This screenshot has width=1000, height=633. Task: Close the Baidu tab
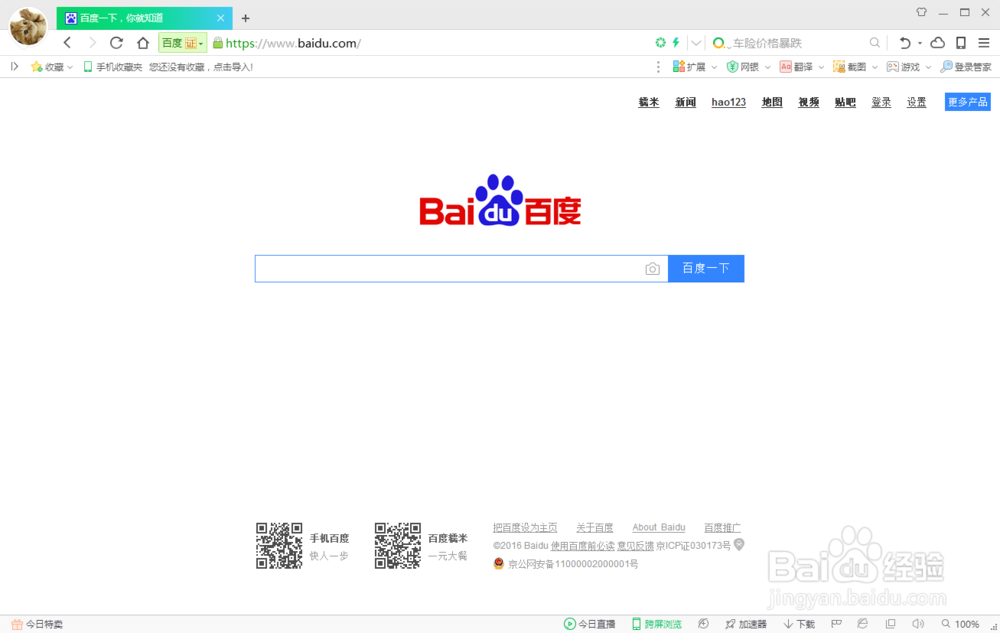pyautogui.click(x=221, y=18)
